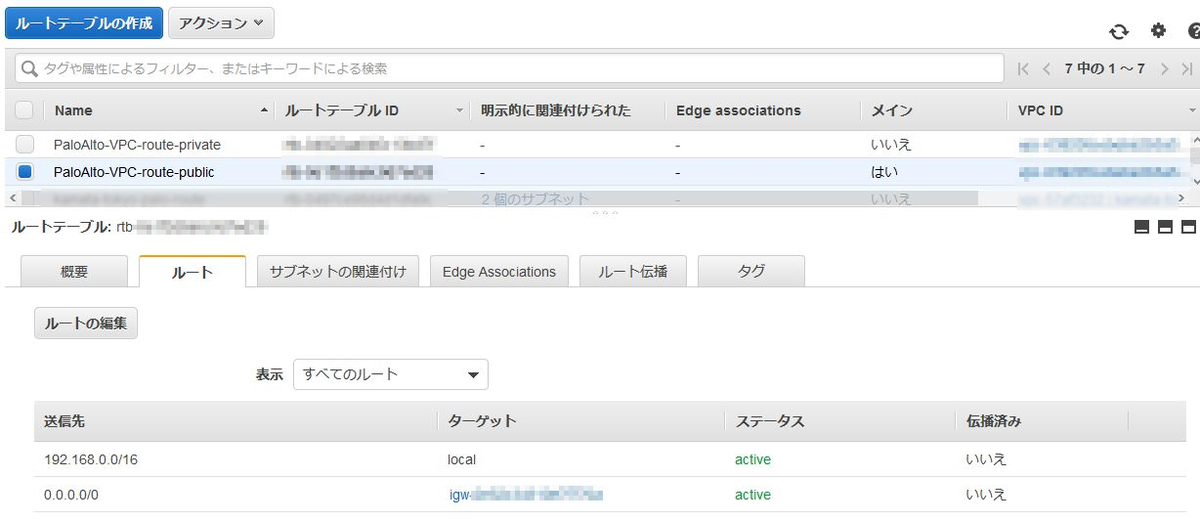Go to previous page of results
This screenshot has width=1200, height=521.
click(x=1046, y=69)
